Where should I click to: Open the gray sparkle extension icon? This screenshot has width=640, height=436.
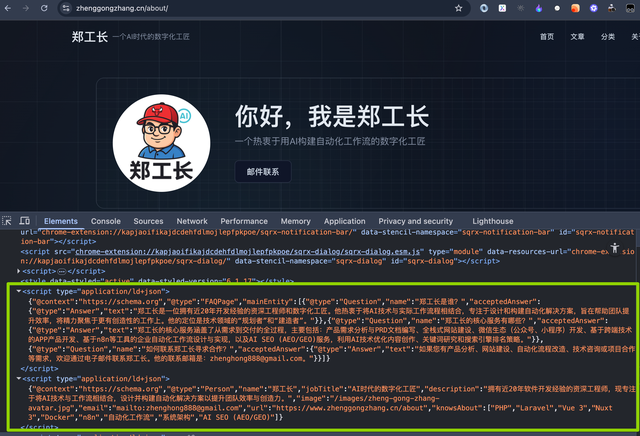point(520,8)
